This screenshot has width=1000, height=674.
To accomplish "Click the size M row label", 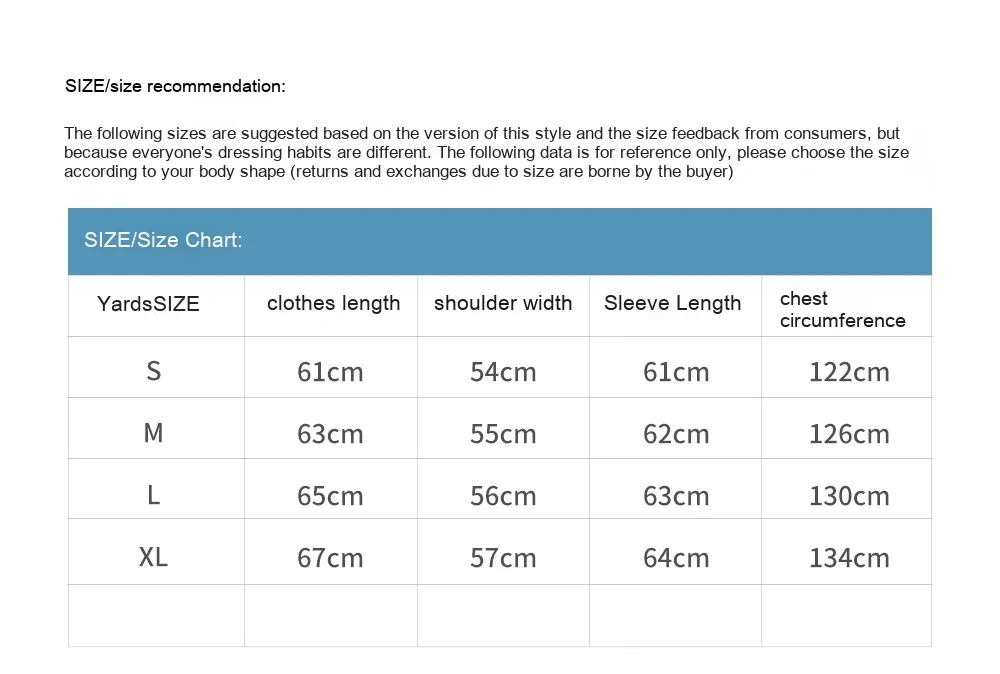I will coord(153,433).
